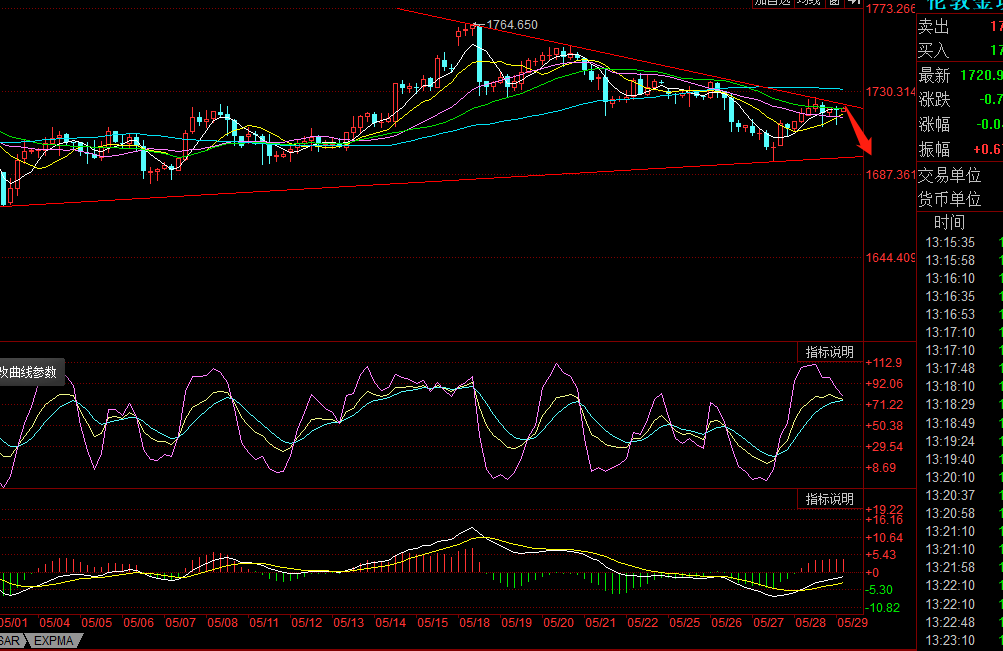1003x651 pixels.
Task: Select the 13:15:35 tick row
Action: [x=960, y=242]
